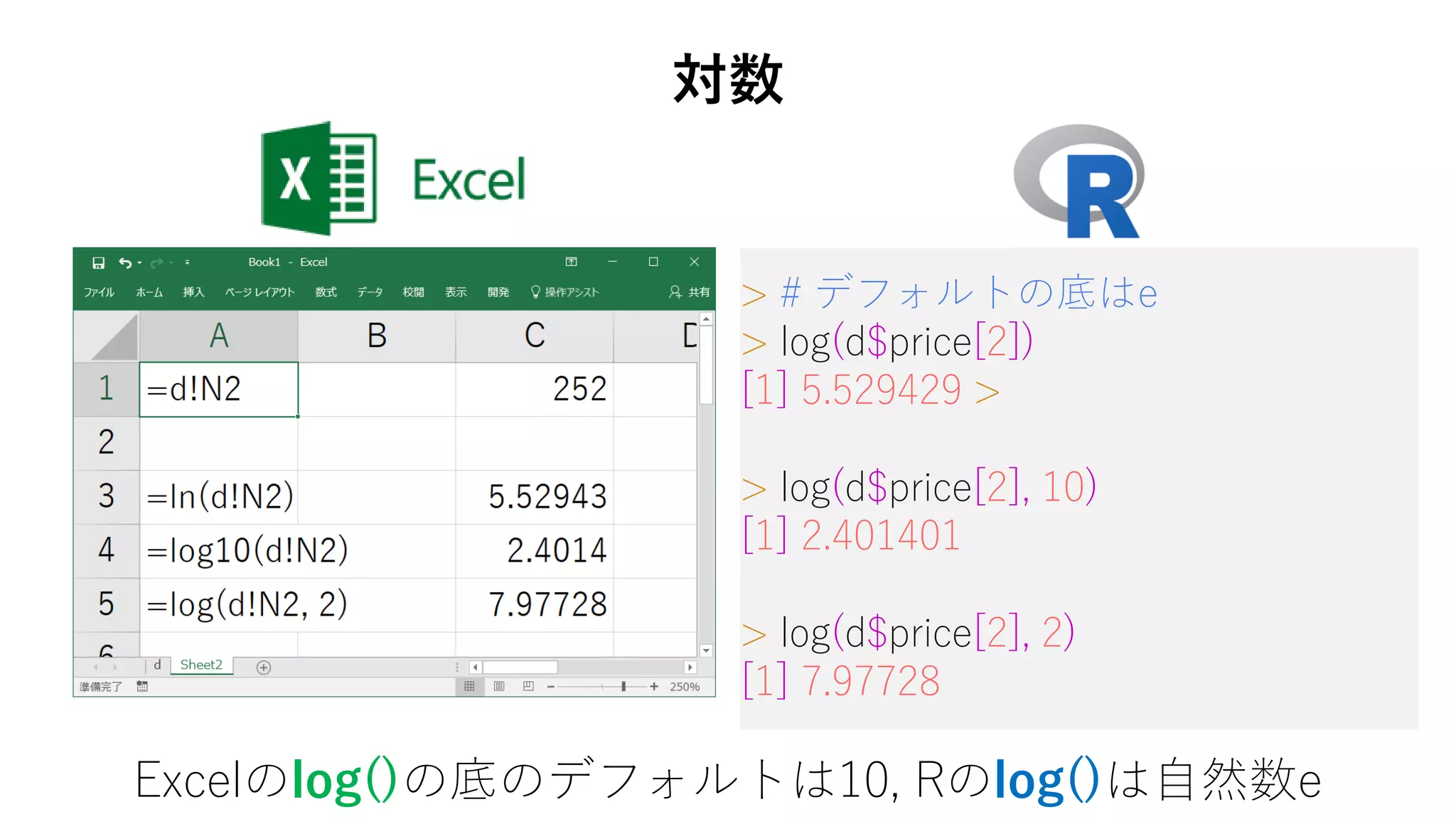Click the 250% zoom level
Image resolution: width=1456 pixels, height=819 pixels.
tap(685, 687)
